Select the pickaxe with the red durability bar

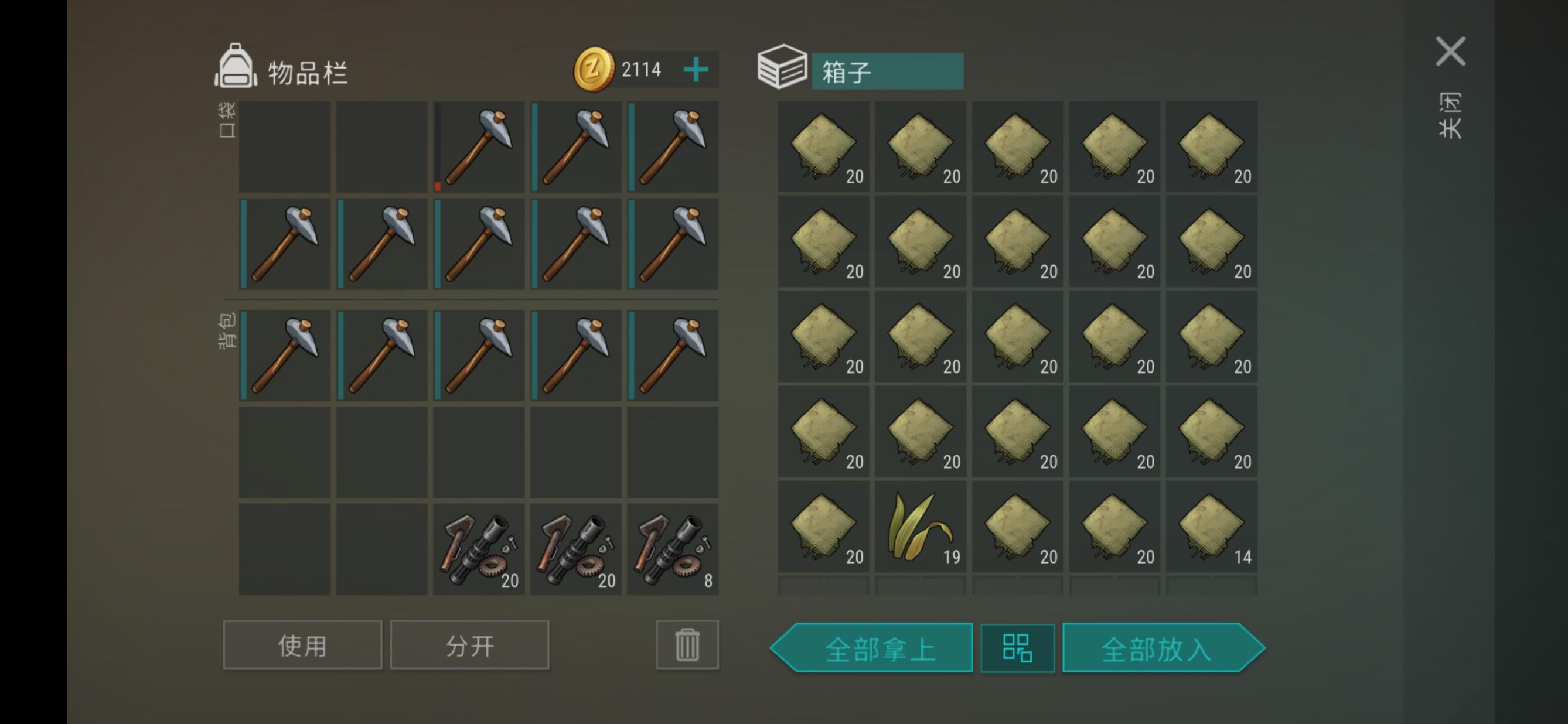[479, 147]
